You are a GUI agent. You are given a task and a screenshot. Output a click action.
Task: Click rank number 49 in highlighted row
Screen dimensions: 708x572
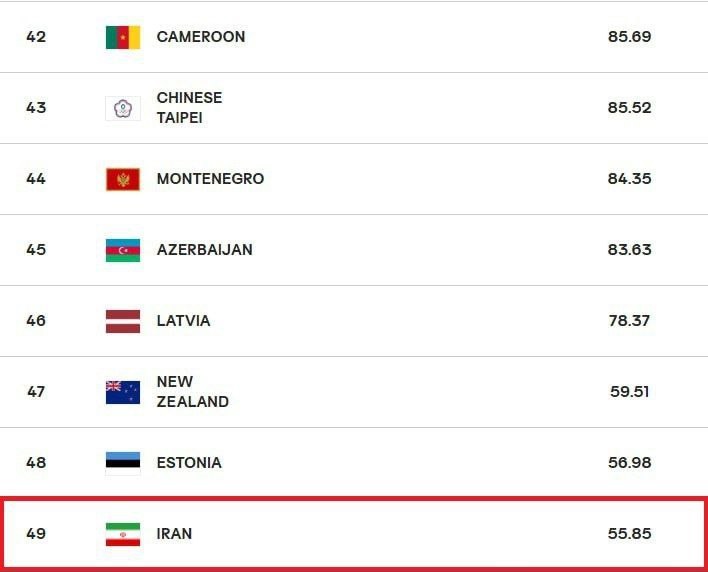pos(36,534)
